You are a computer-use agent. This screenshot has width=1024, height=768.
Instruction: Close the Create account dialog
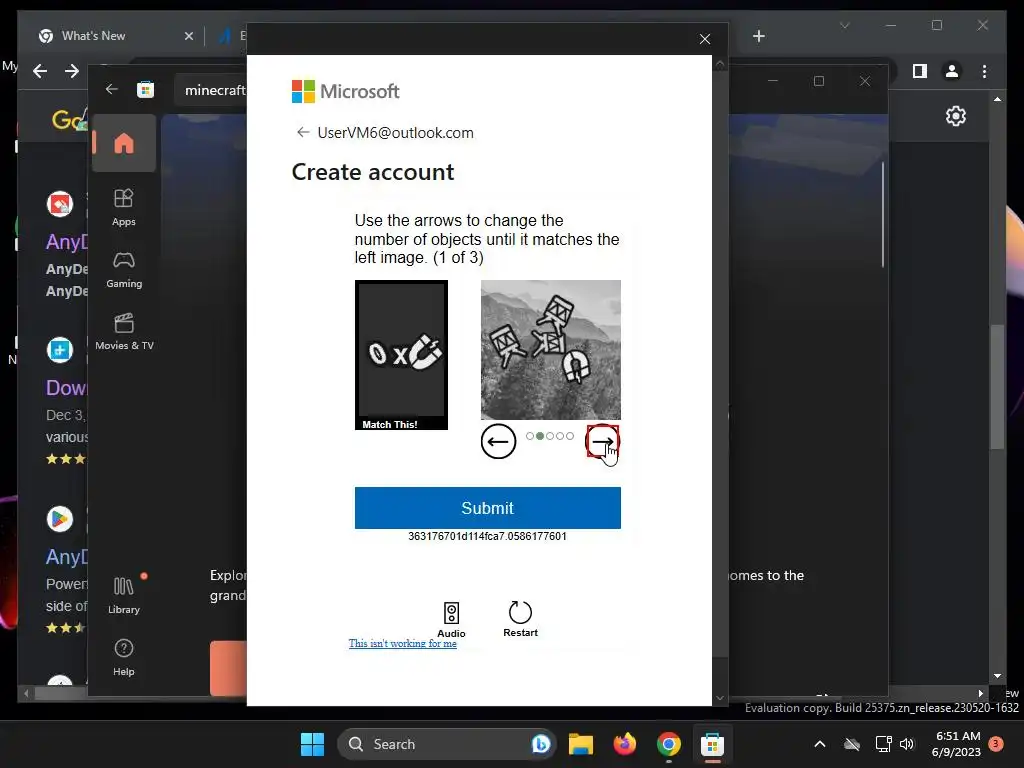tap(705, 39)
